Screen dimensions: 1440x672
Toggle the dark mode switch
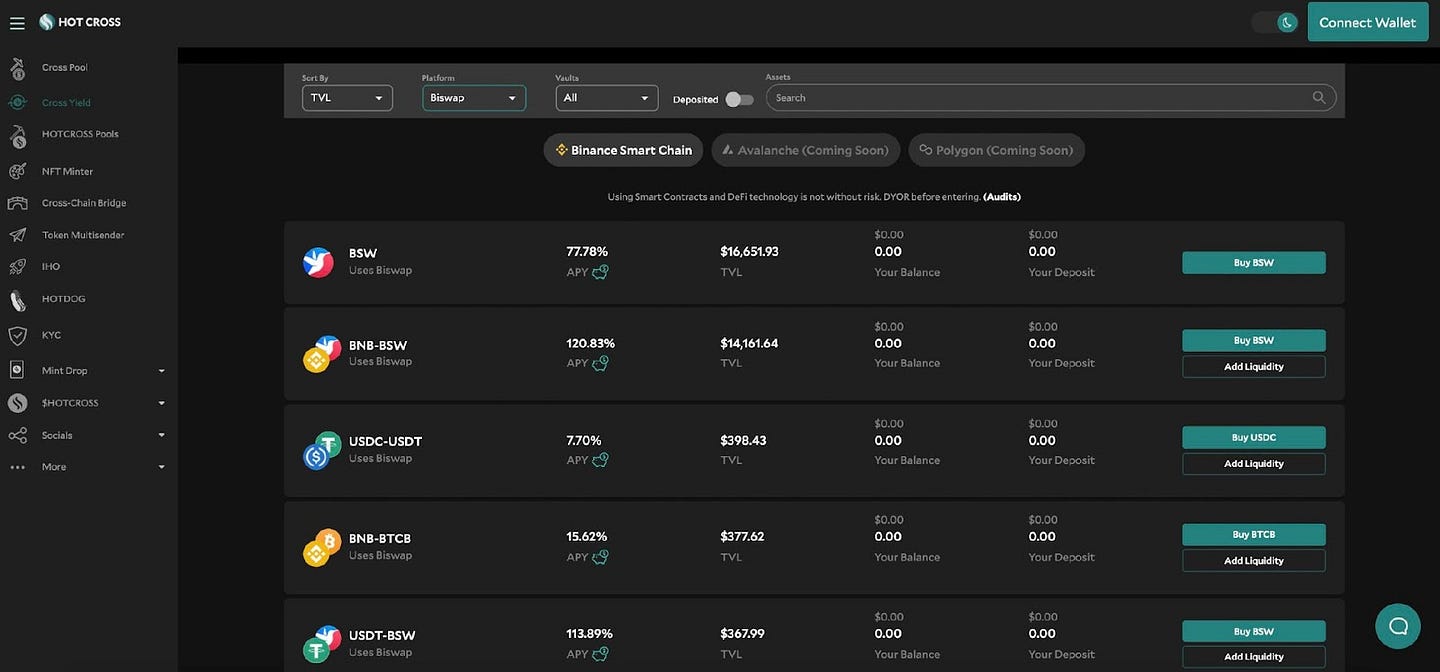pyautogui.click(x=1275, y=22)
